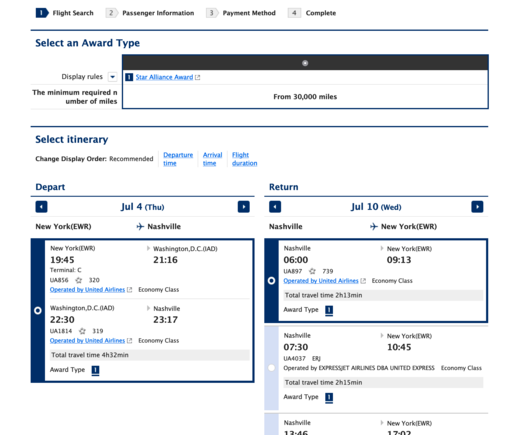The width and height of the screenshot is (528, 435).
Task: Sort itineraries by Arrival time
Action: (212, 159)
